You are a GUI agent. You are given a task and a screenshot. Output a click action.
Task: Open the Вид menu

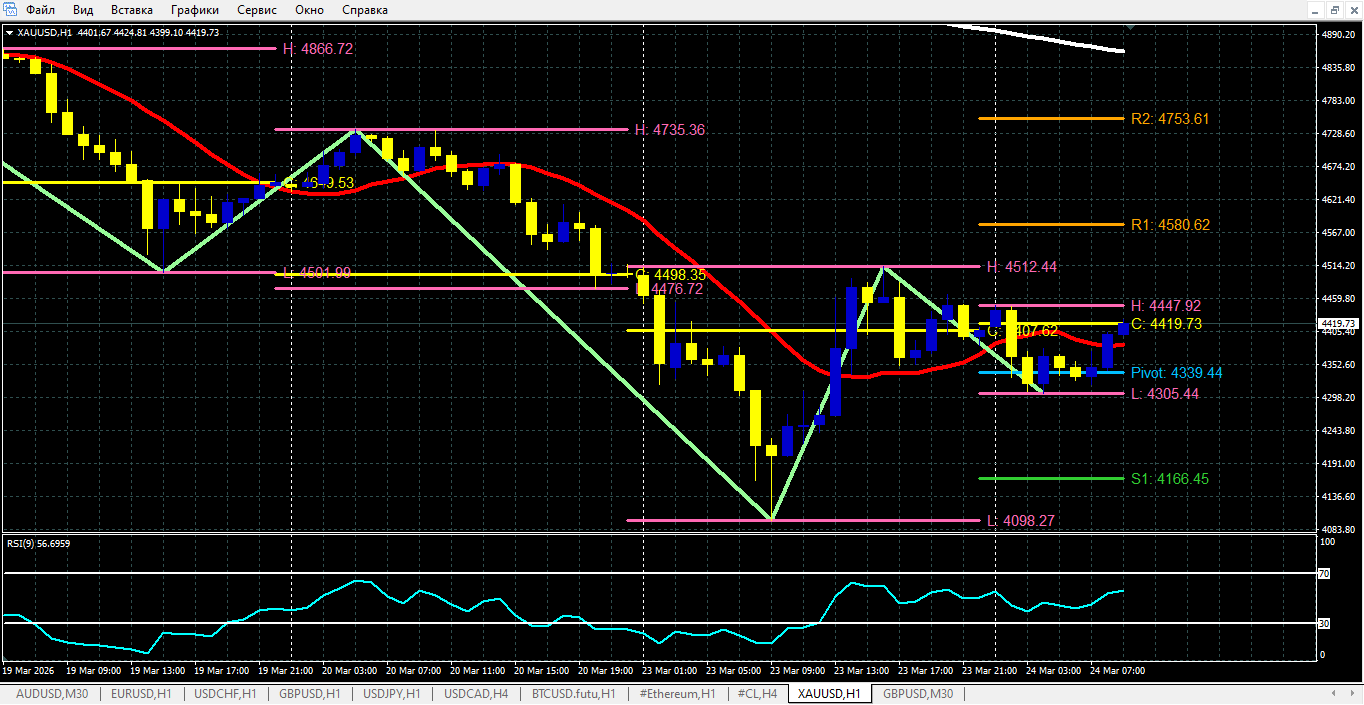83,10
